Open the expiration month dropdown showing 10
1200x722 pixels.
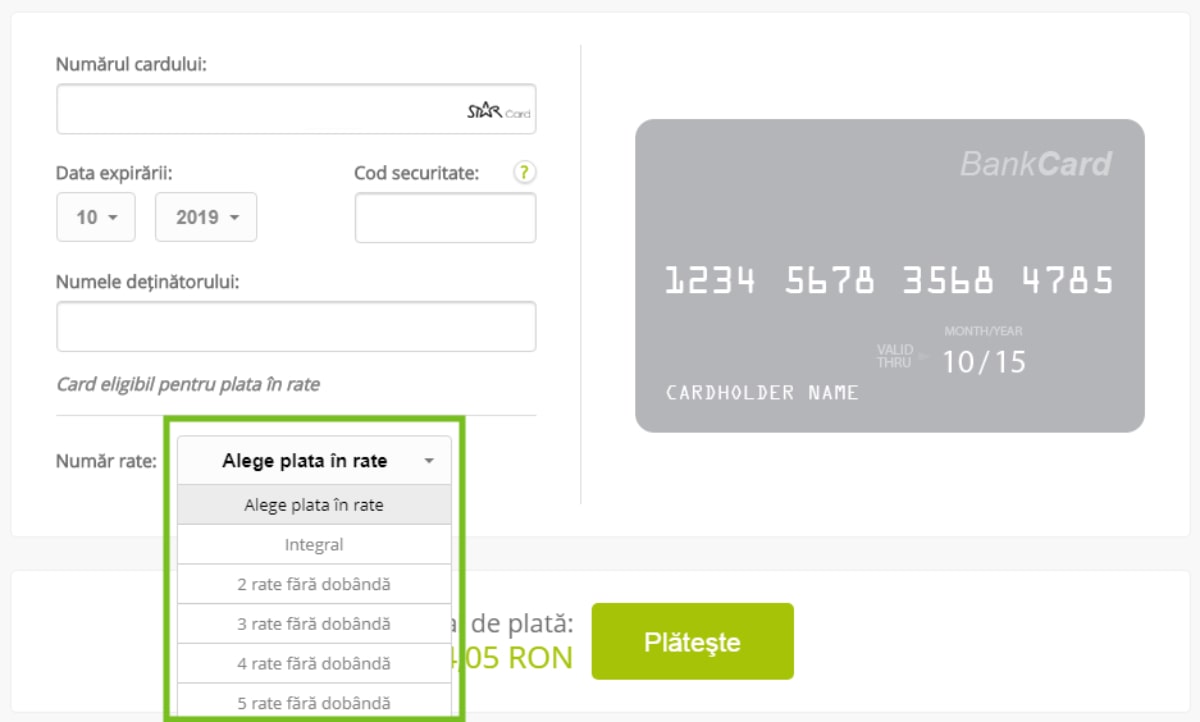click(95, 217)
